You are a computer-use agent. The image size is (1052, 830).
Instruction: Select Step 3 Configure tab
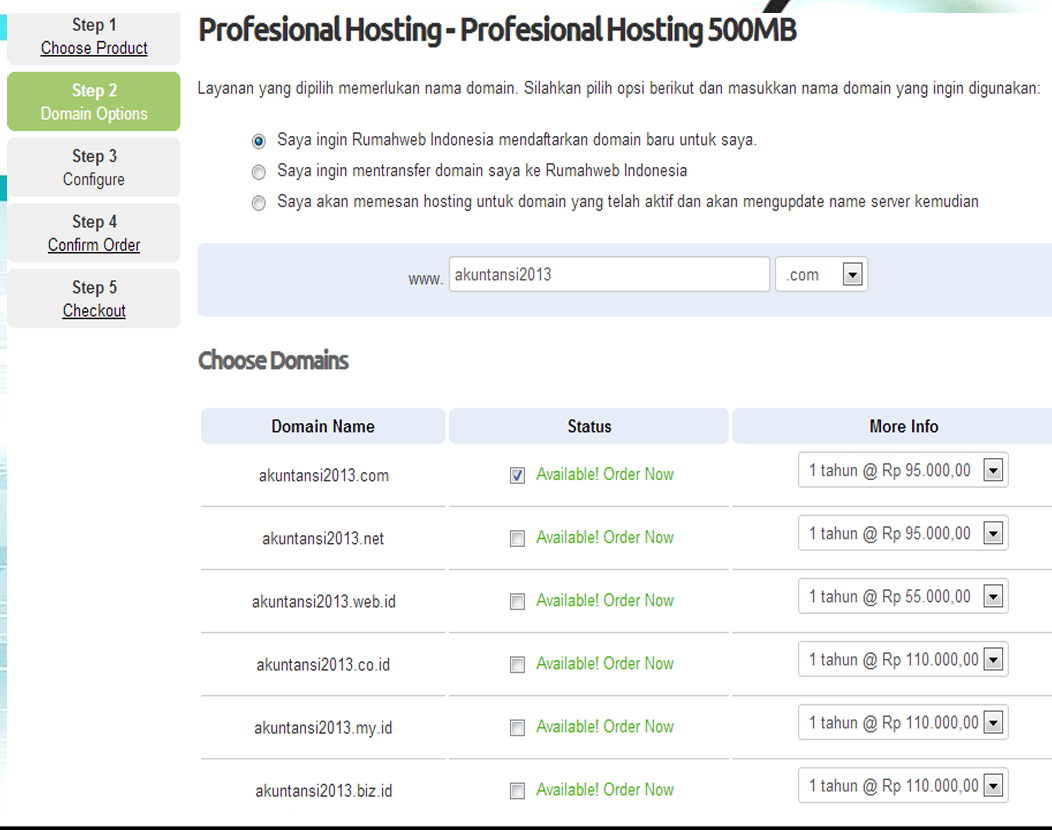(94, 167)
